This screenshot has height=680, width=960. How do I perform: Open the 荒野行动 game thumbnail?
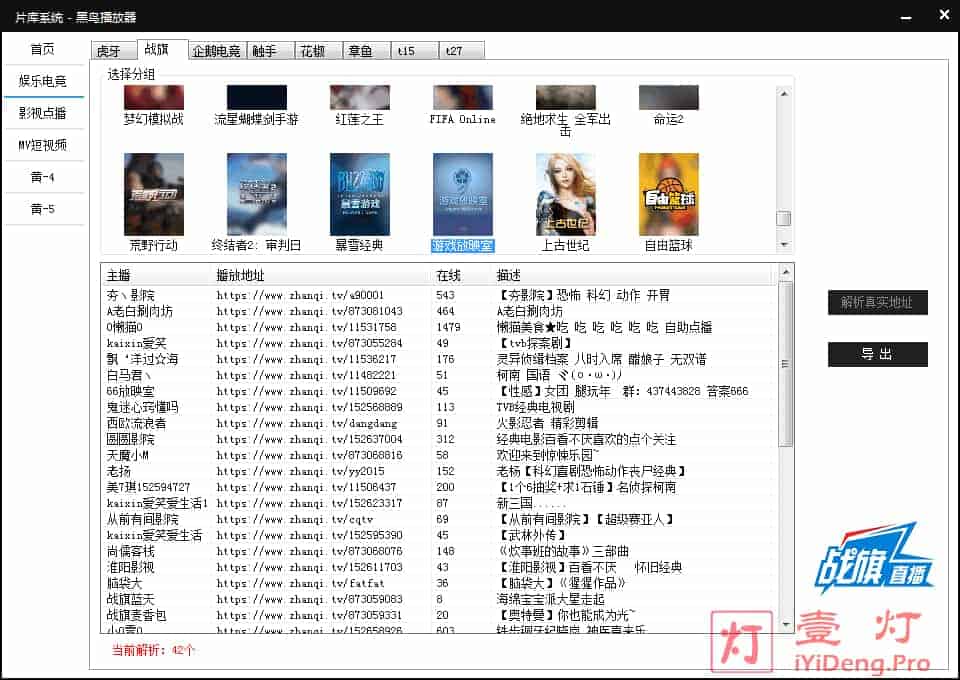[x=154, y=195]
